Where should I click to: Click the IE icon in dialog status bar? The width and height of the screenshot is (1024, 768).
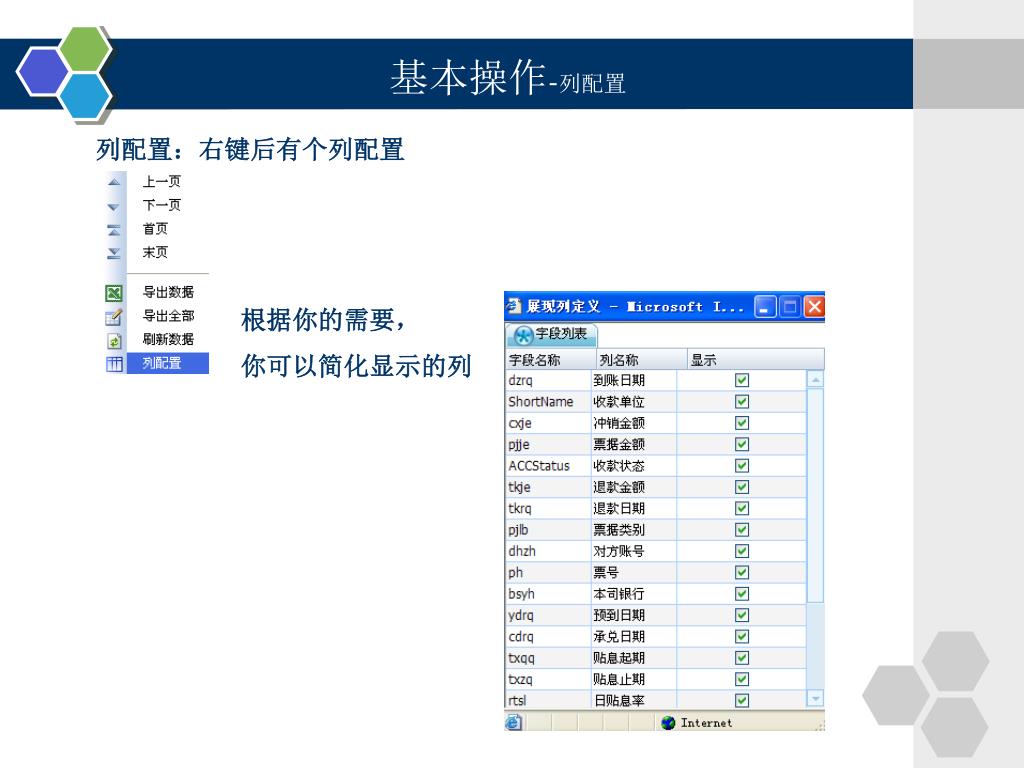click(514, 722)
